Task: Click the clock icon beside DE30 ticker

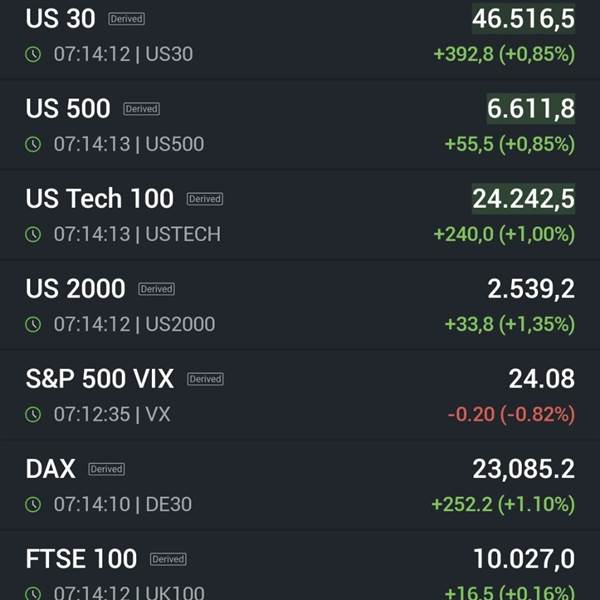Action: click(x=33, y=504)
